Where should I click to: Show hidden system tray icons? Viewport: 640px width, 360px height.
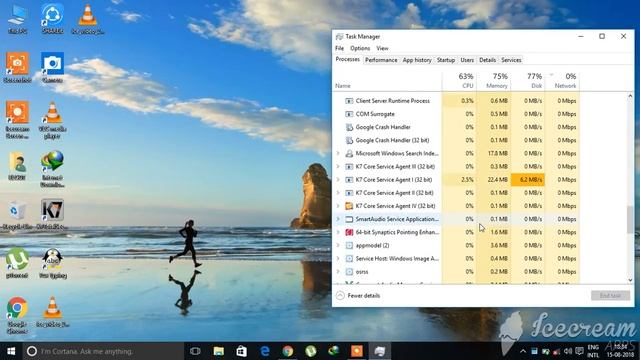pyautogui.click(x=523, y=351)
